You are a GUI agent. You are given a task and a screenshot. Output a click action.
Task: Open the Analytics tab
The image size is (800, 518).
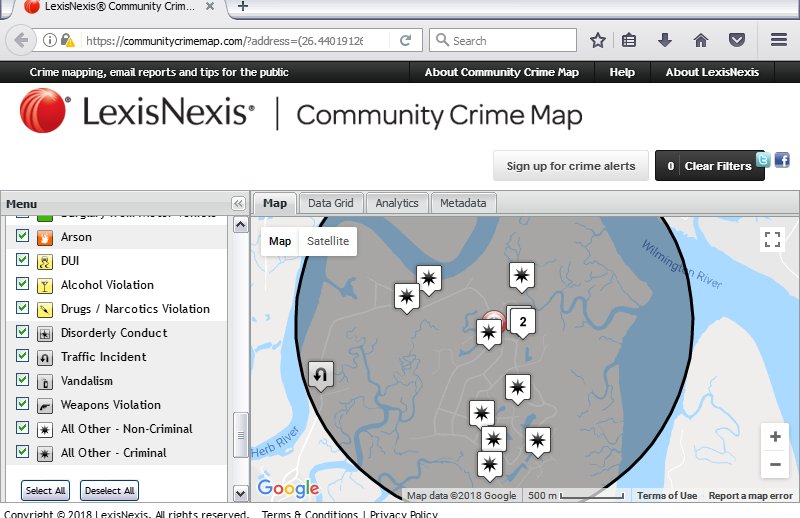(x=397, y=203)
